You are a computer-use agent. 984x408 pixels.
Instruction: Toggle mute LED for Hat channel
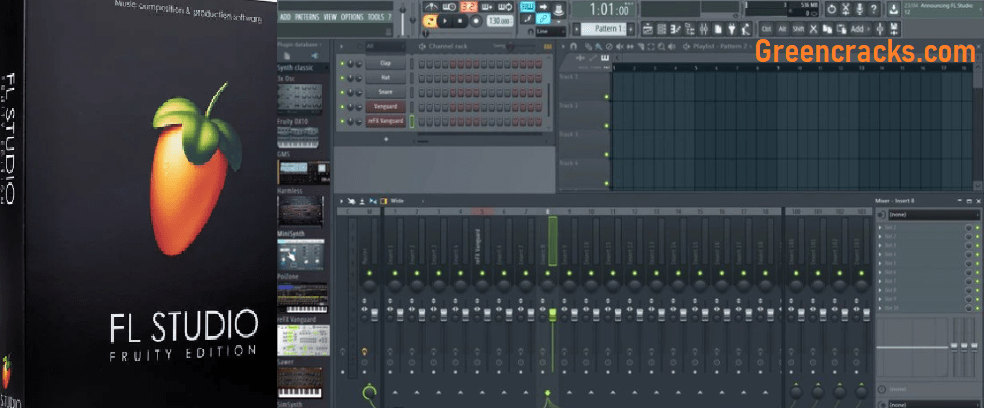pyautogui.click(x=342, y=78)
